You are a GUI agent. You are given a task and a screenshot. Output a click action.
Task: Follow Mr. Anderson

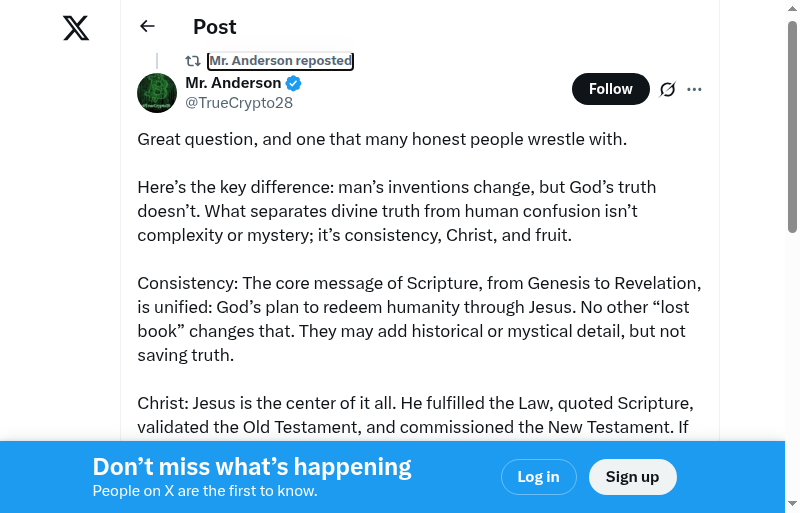pyautogui.click(x=610, y=89)
